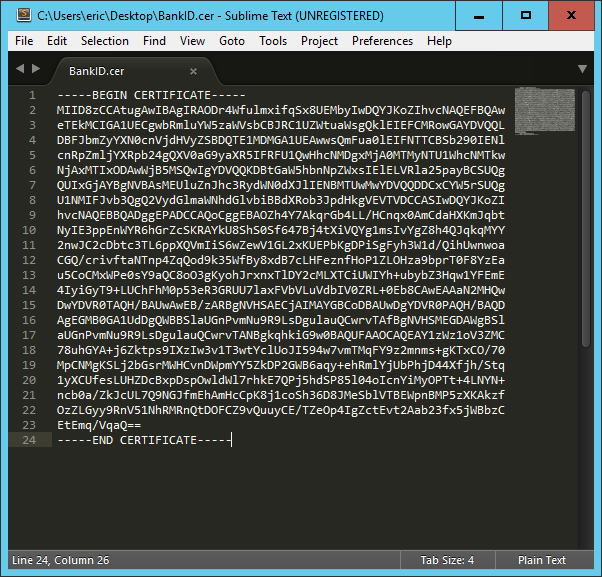Open the Selection menu
Screen dimensions: 602x577
pyautogui.click(x=105, y=41)
